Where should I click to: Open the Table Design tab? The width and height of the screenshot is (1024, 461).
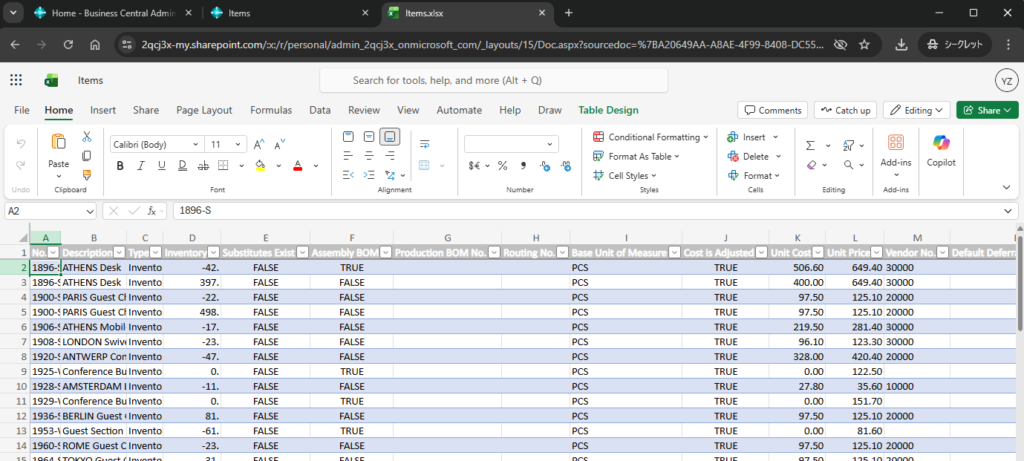pyautogui.click(x=608, y=110)
